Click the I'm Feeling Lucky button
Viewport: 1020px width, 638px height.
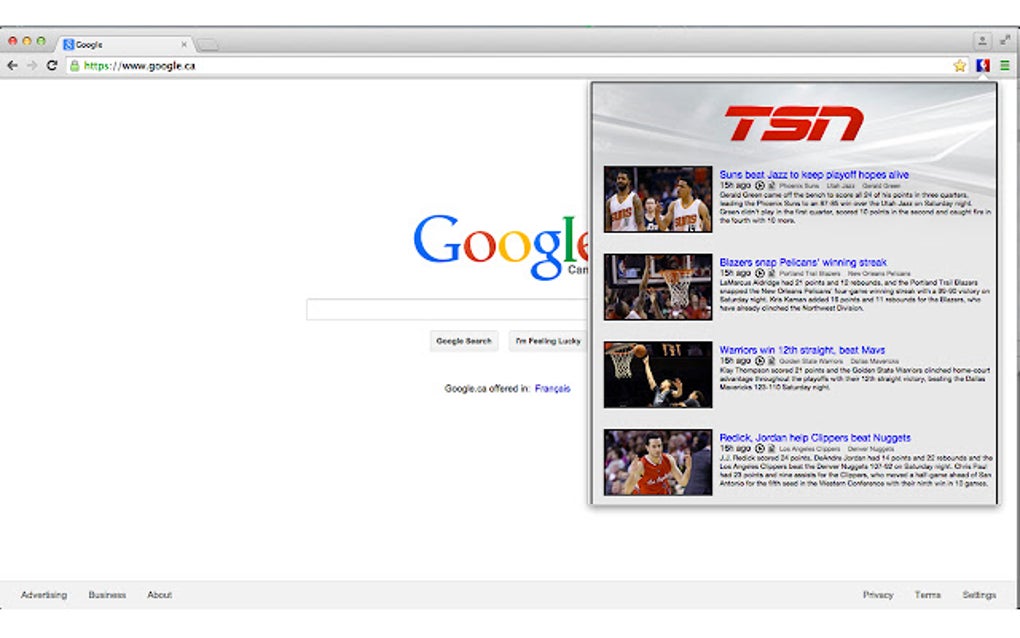549,341
